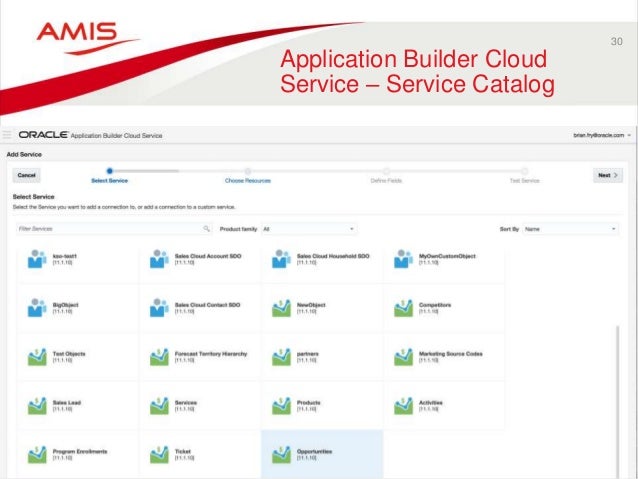Select the MyOwnCustomObject label
The height and width of the screenshot is (479, 638).
[447, 256]
